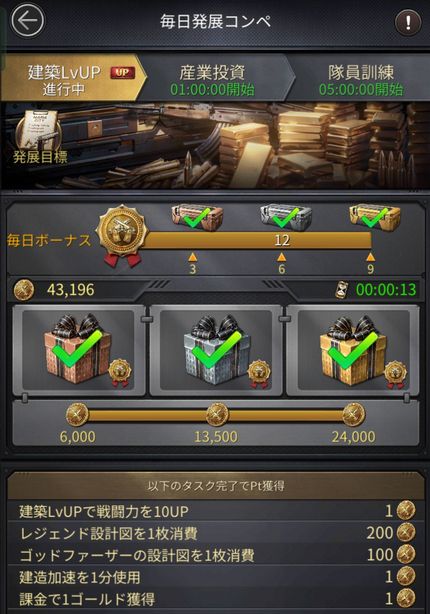The image size is (430, 614).
Task: Select the gold gift box reward
Action: [x=353, y=350]
